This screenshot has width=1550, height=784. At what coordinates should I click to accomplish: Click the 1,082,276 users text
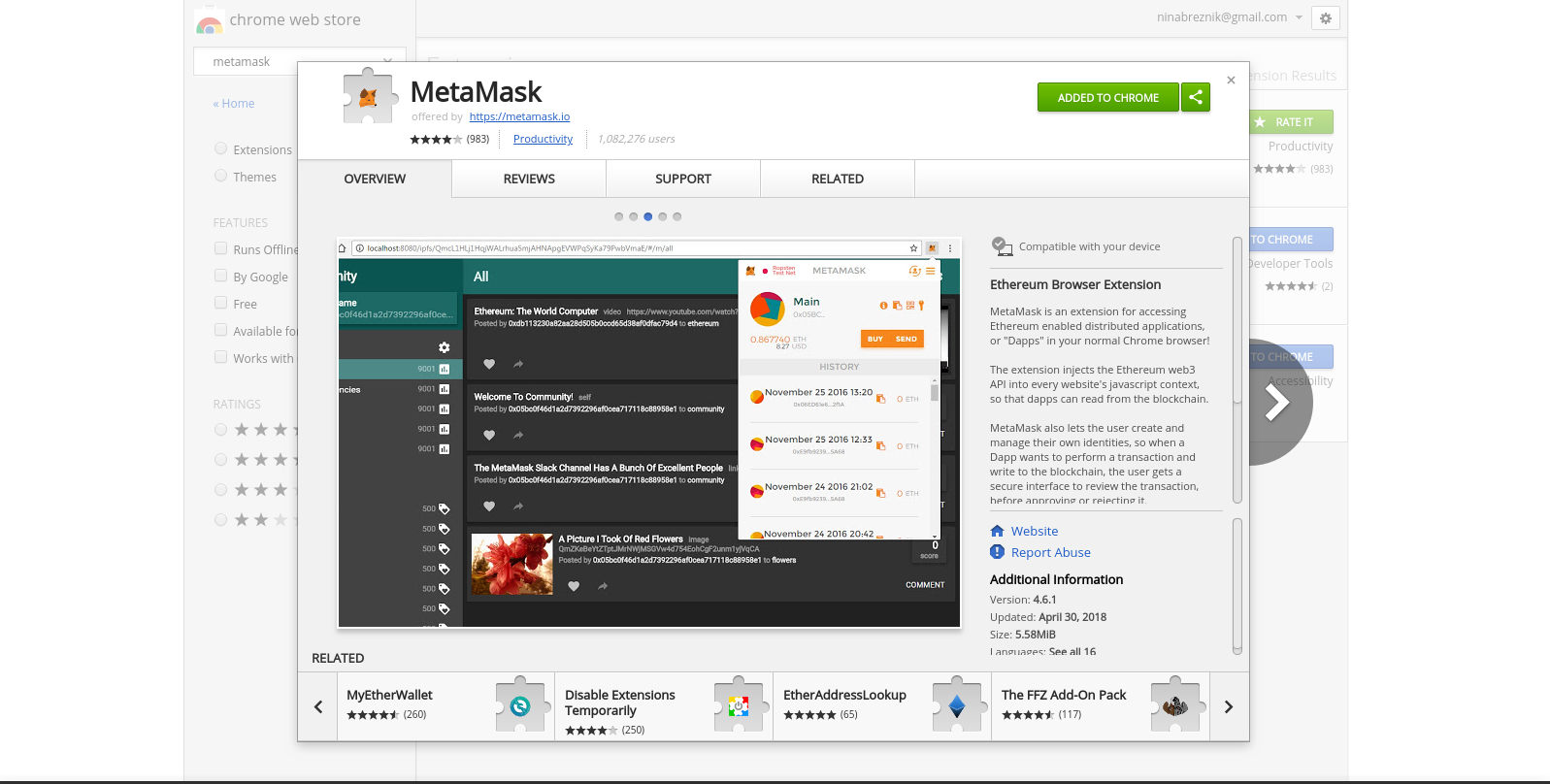[637, 139]
